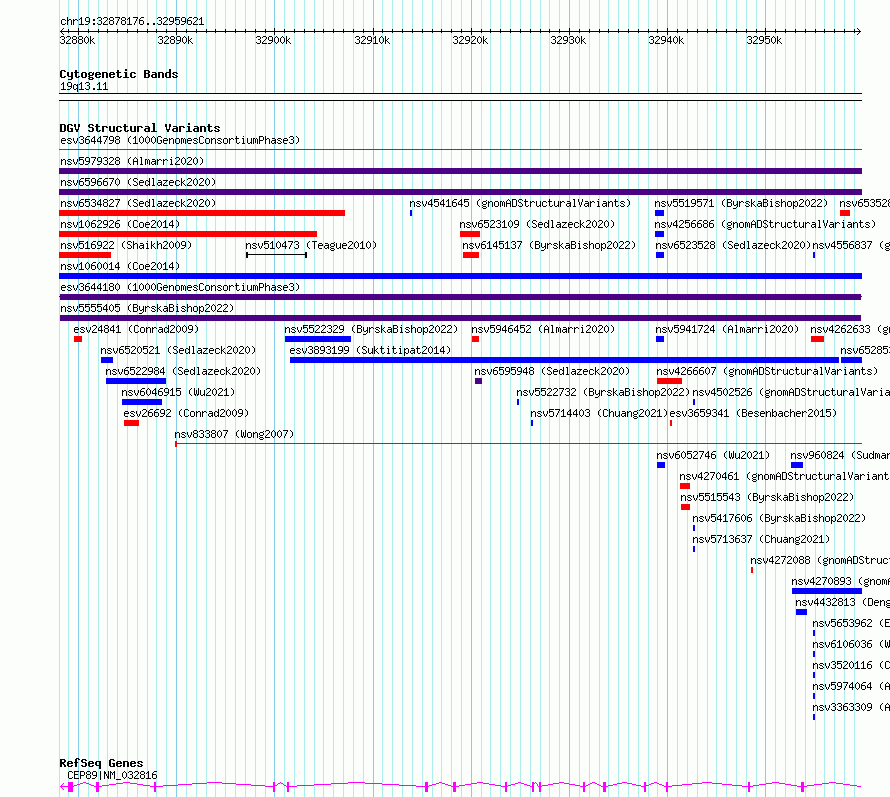The width and height of the screenshot is (890, 797).
Task: Open nsv960824 variant label
Action: (840, 455)
